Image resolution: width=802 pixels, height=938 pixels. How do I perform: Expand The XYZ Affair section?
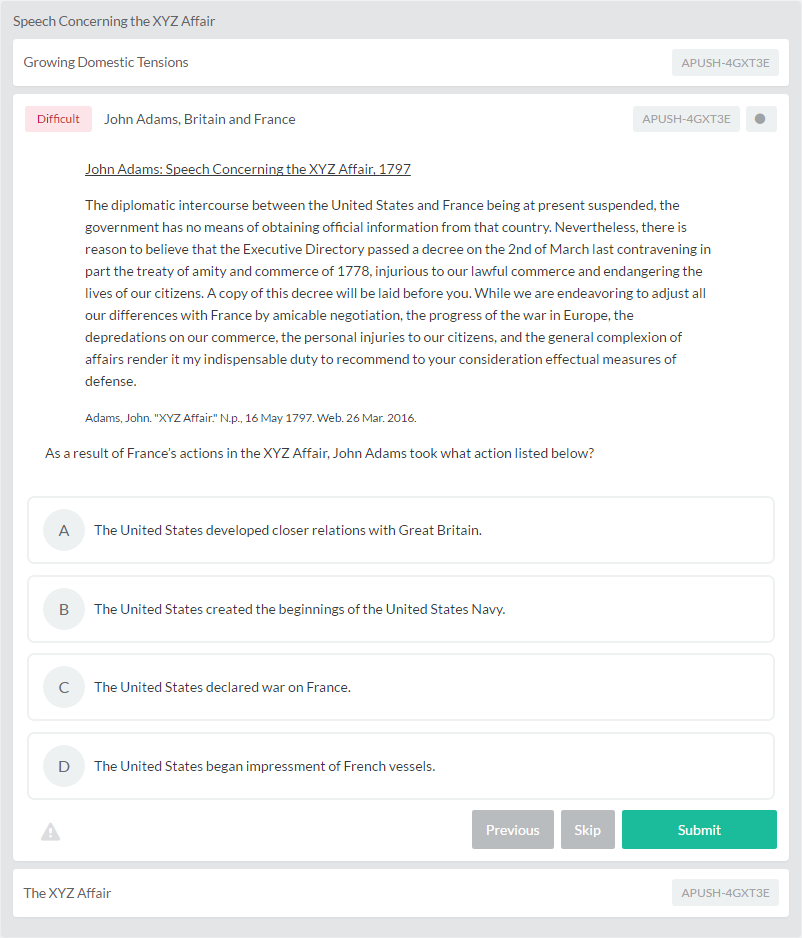point(401,893)
